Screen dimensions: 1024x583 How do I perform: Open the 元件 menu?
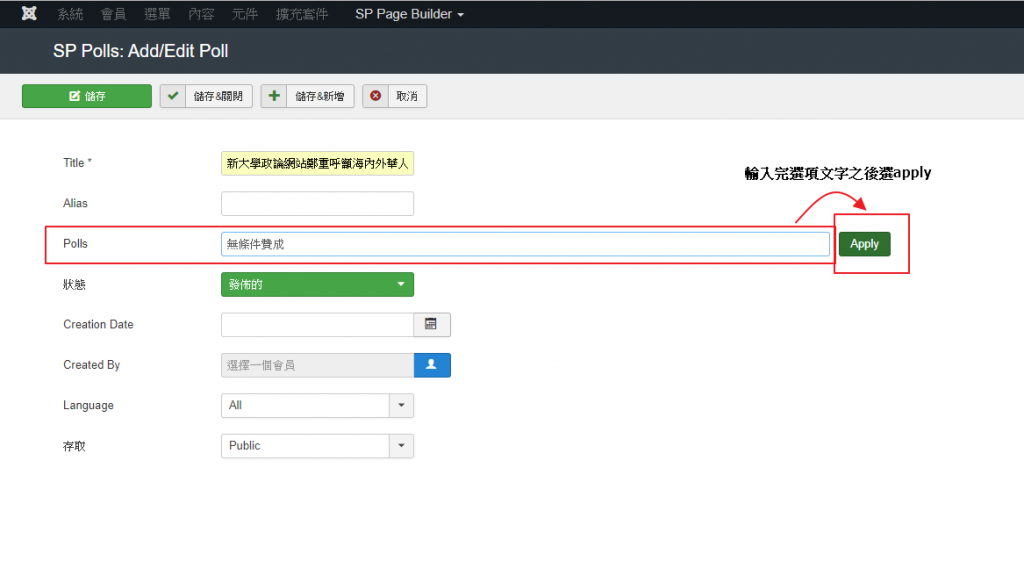tap(244, 15)
